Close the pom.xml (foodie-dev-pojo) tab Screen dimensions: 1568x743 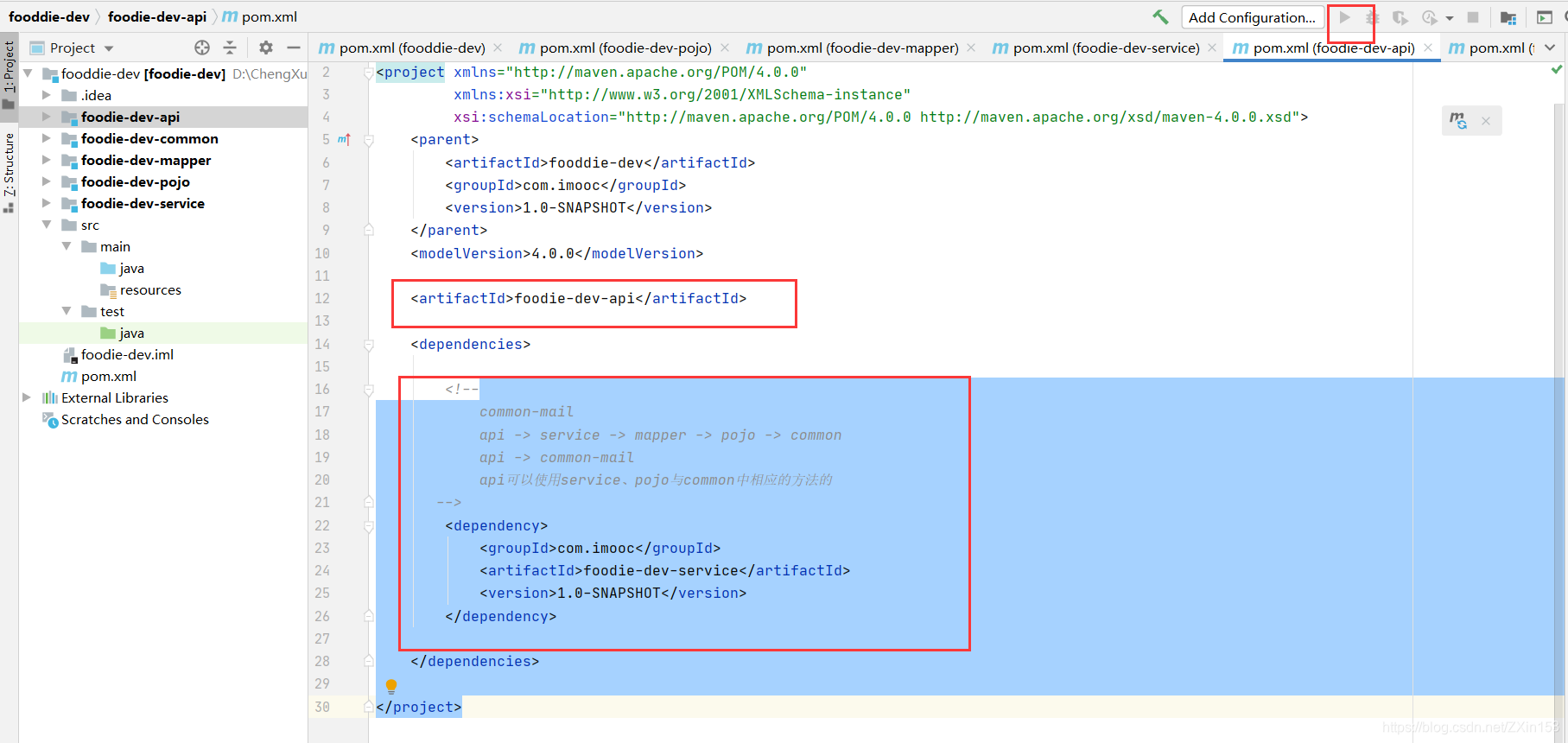click(x=725, y=48)
